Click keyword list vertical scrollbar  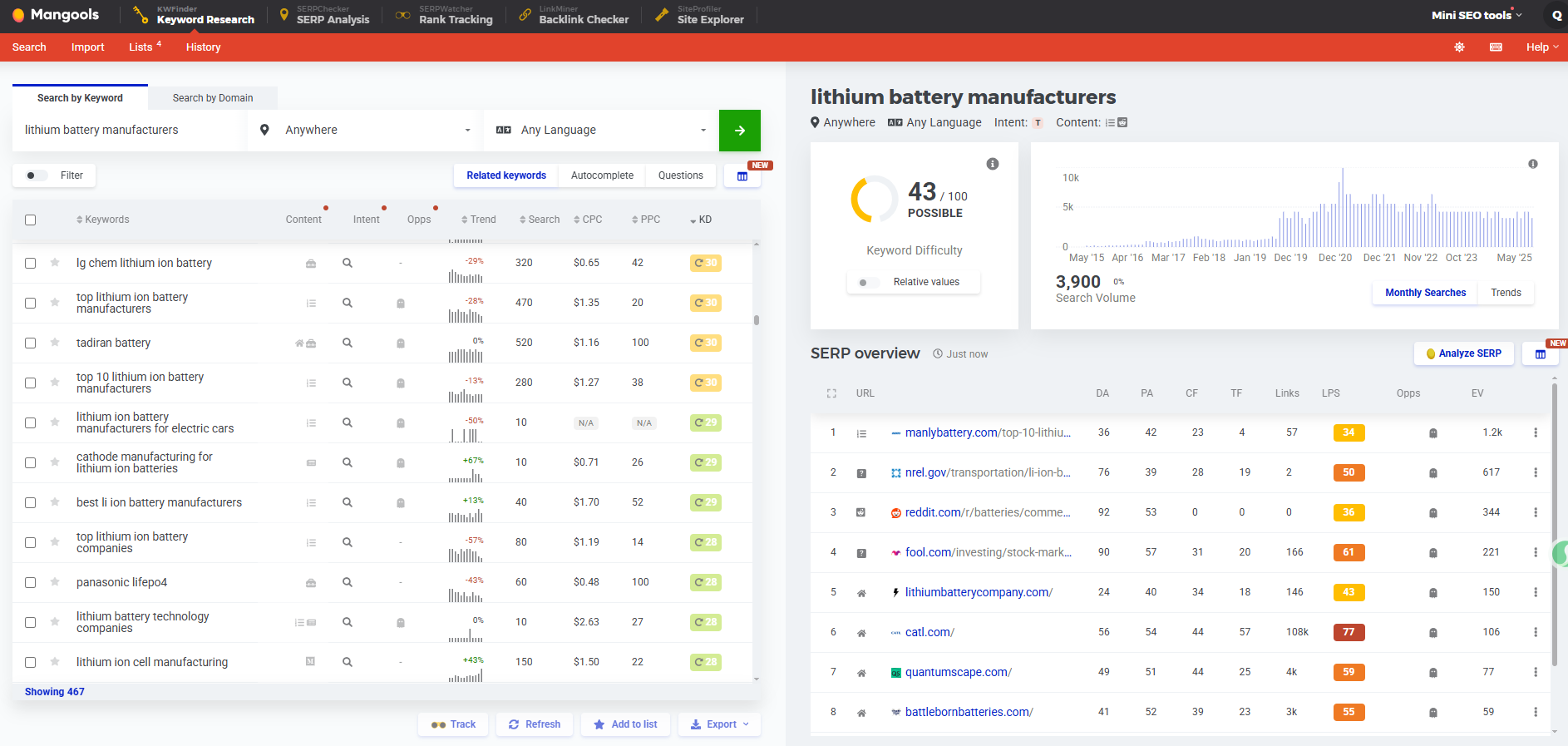756,320
